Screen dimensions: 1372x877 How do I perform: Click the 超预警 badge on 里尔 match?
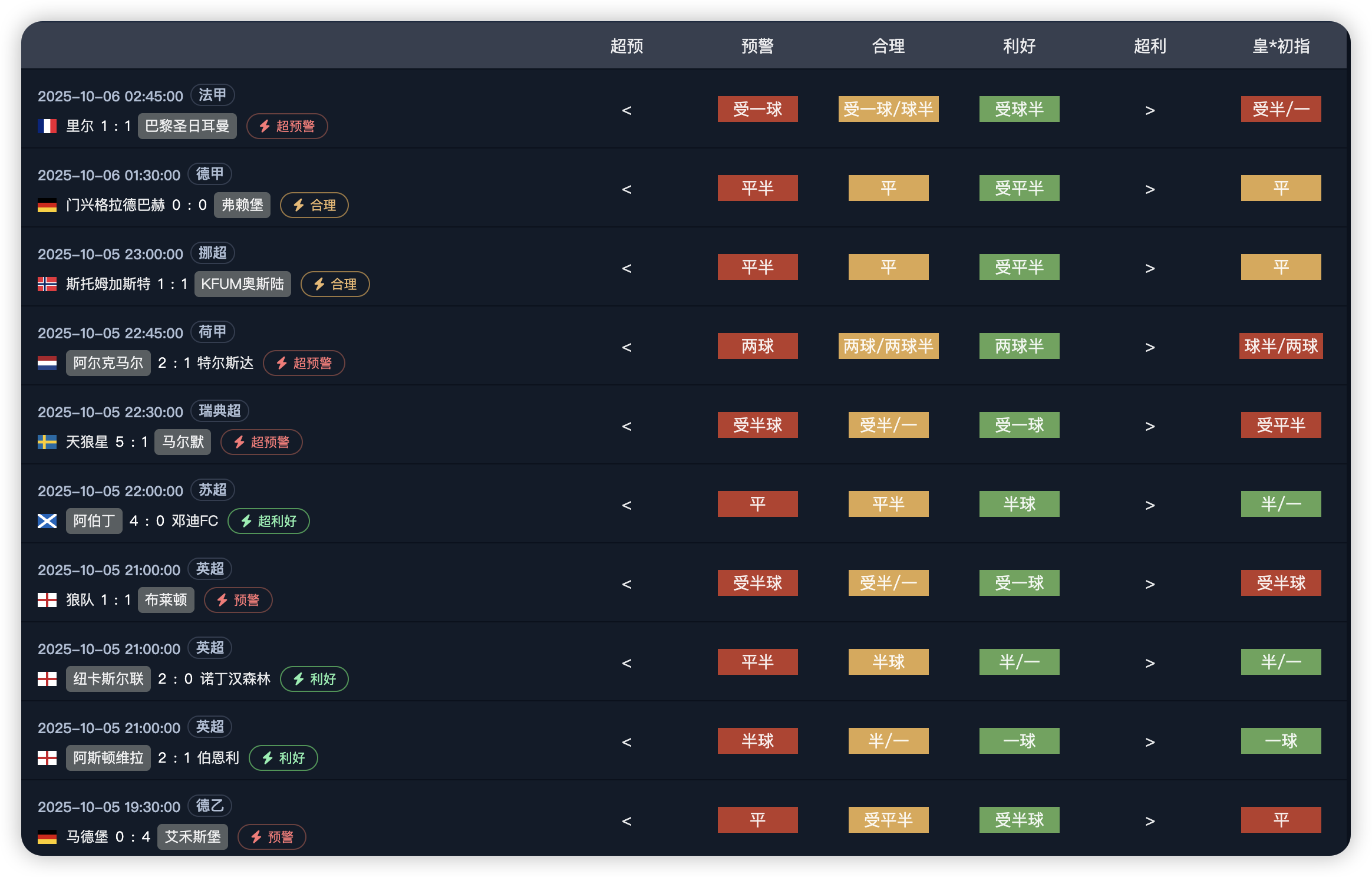(x=287, y=126)
